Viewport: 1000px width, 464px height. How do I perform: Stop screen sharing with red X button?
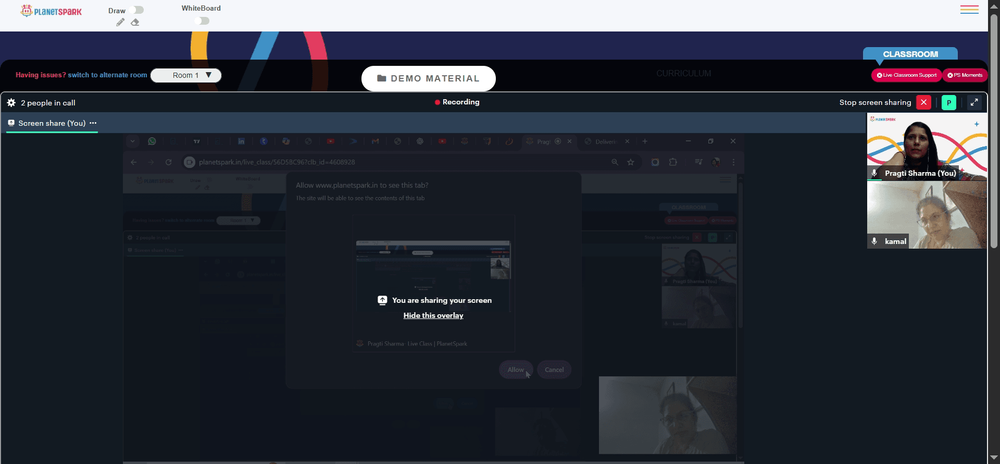click(x=923, y=103)
